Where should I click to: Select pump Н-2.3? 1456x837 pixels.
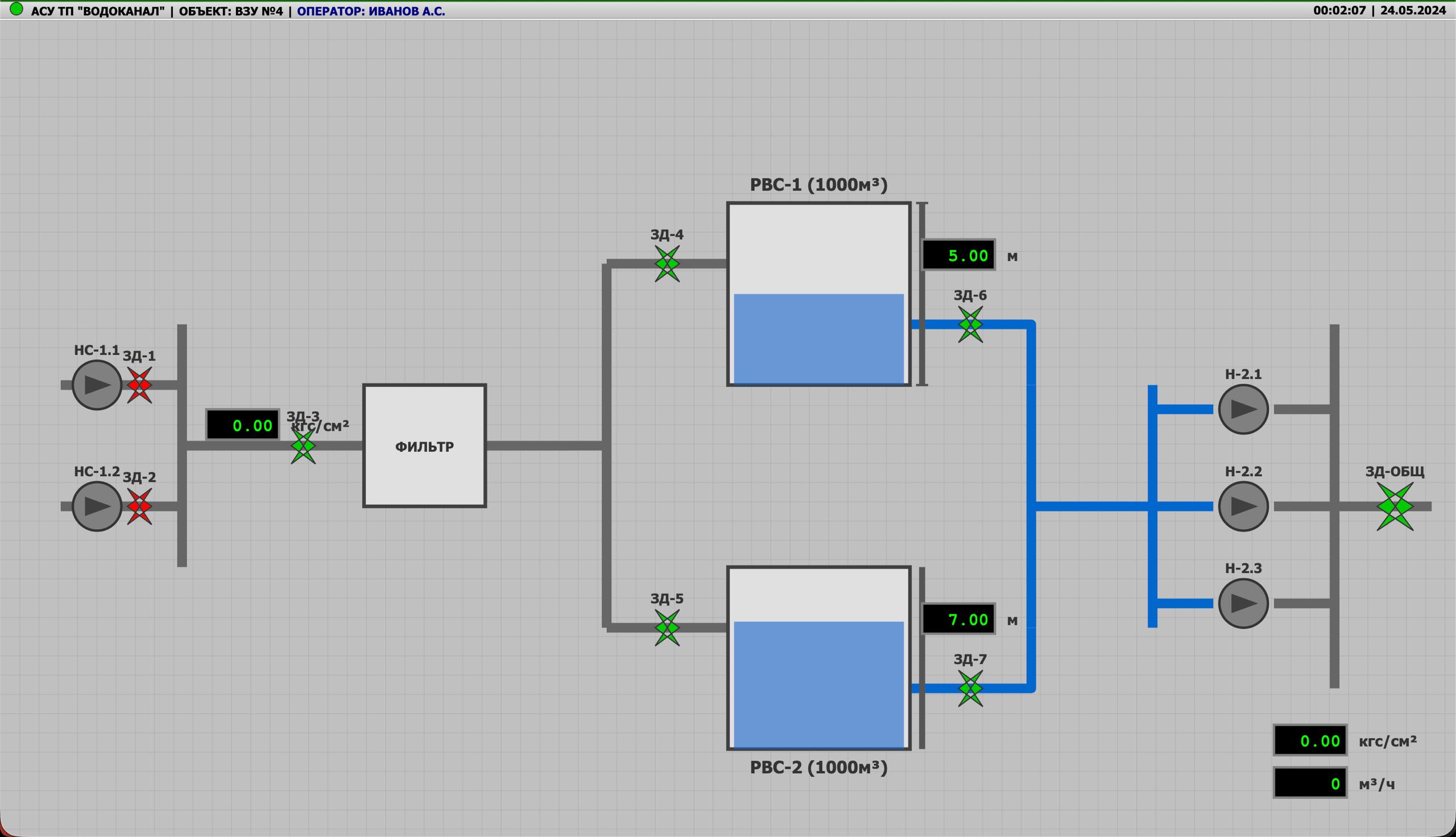point(1243,604)
